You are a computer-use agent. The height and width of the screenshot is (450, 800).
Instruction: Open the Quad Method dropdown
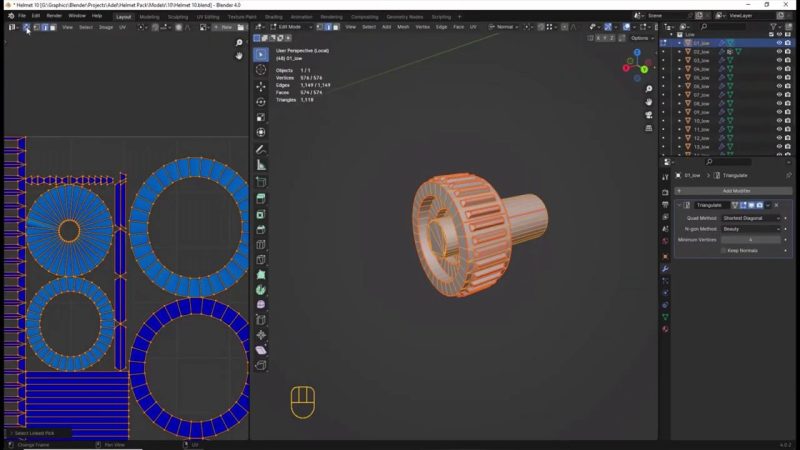[x=750, y=217]
